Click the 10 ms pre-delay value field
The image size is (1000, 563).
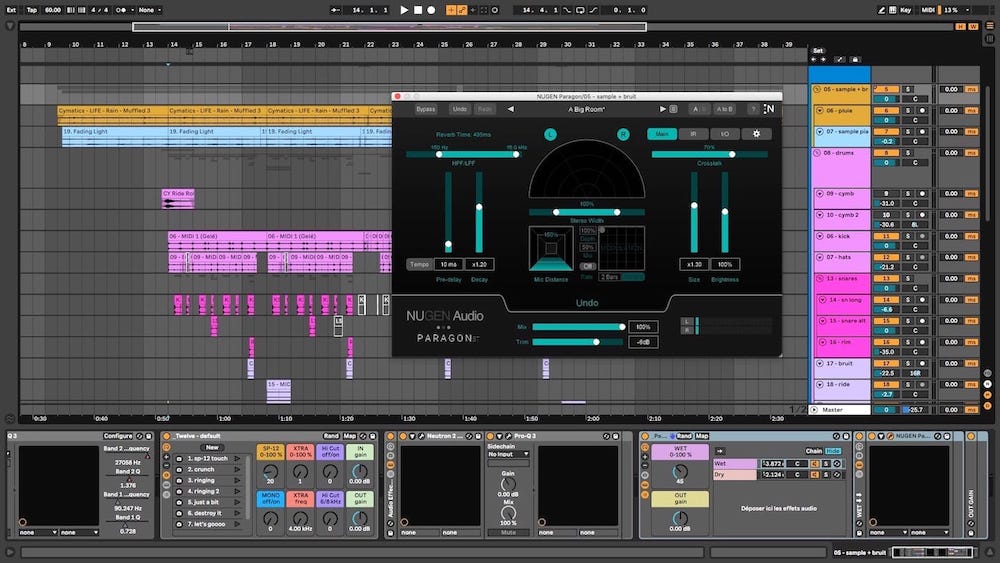click(448, 264)
